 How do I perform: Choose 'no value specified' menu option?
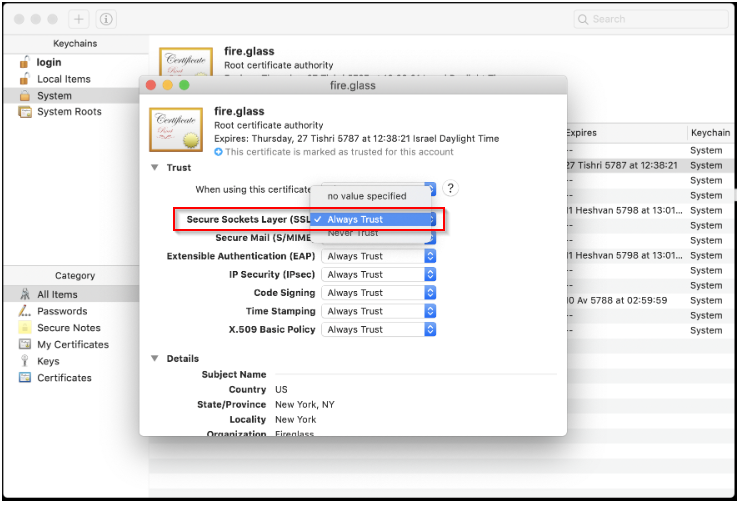click(x=366, y=196)
